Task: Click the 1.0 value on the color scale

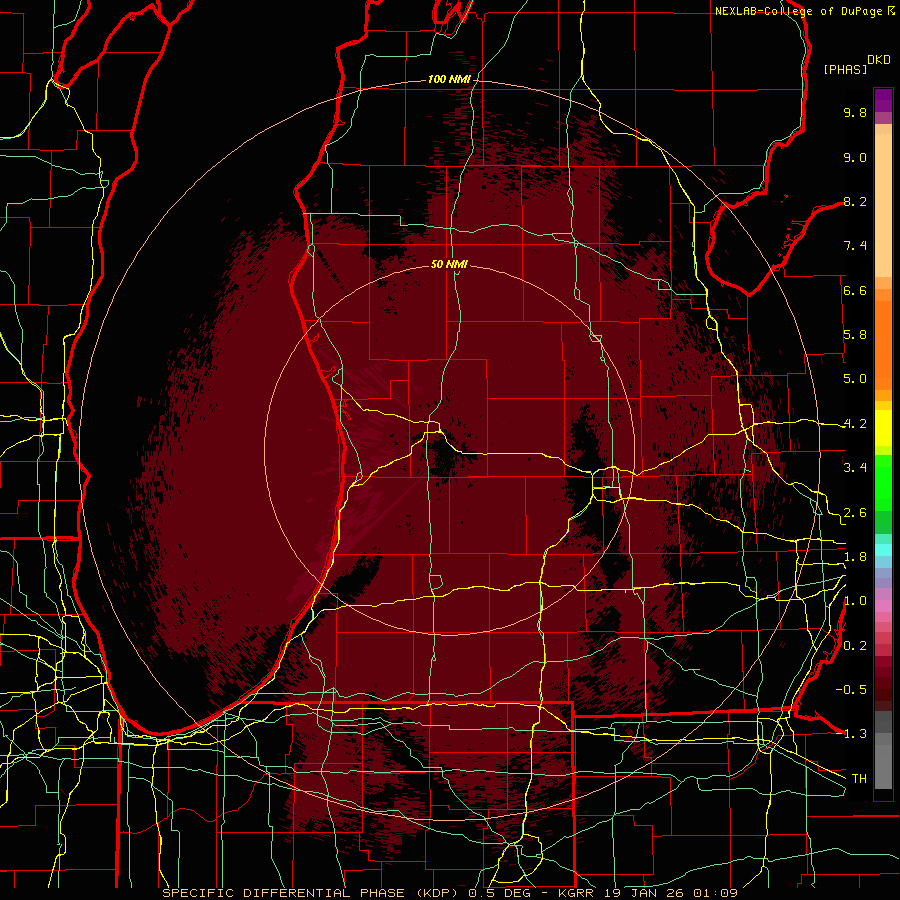Action: click(x=855, y=601)
